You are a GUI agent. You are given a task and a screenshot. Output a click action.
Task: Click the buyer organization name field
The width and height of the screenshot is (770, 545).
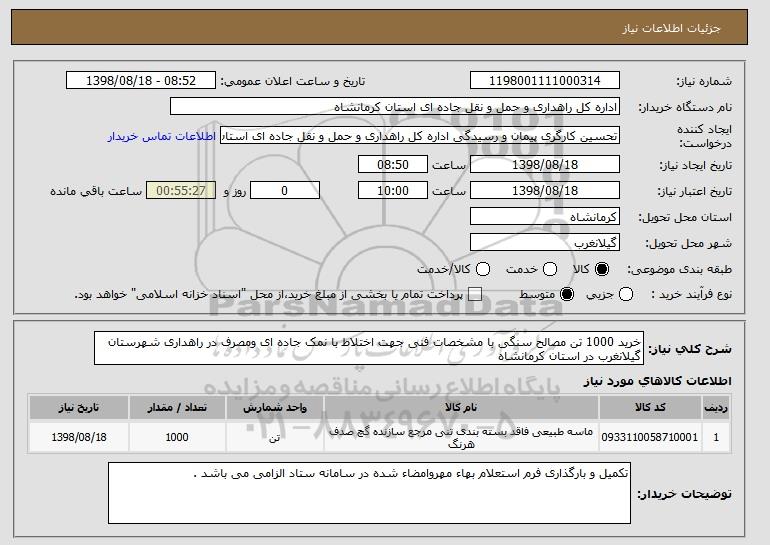click(395, 107)
